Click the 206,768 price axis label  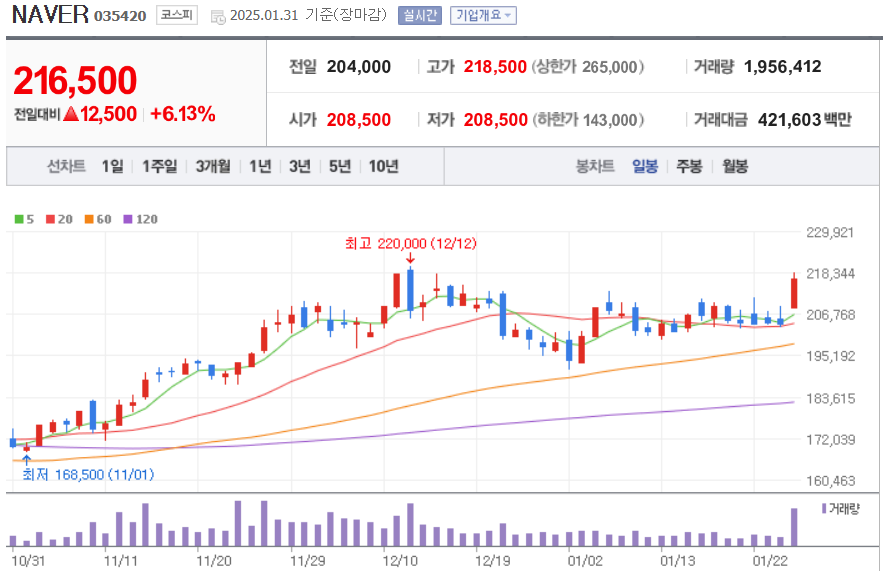pos(831,315)
